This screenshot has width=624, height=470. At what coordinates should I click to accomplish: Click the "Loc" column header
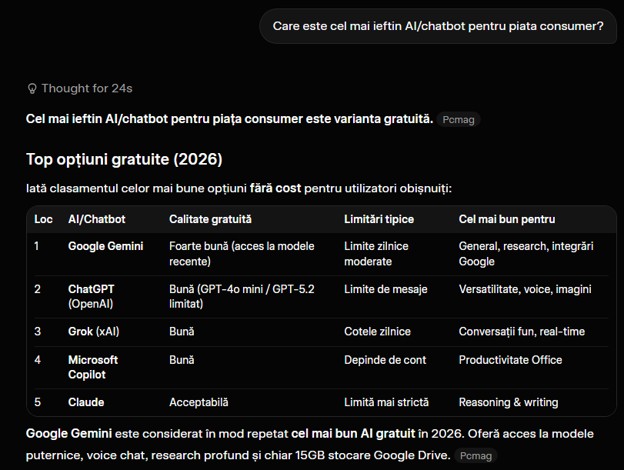point(43,219)
